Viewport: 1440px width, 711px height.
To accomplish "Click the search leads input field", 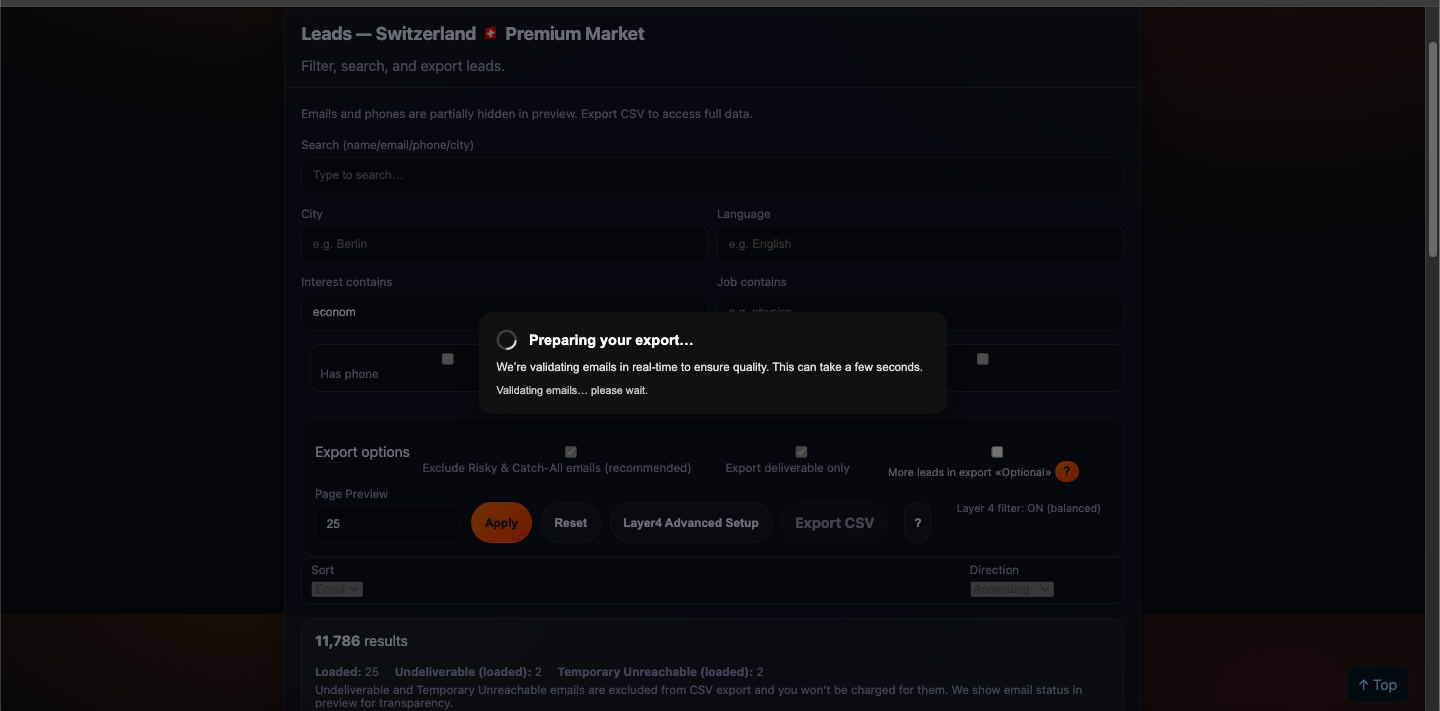I will point(712,175).
